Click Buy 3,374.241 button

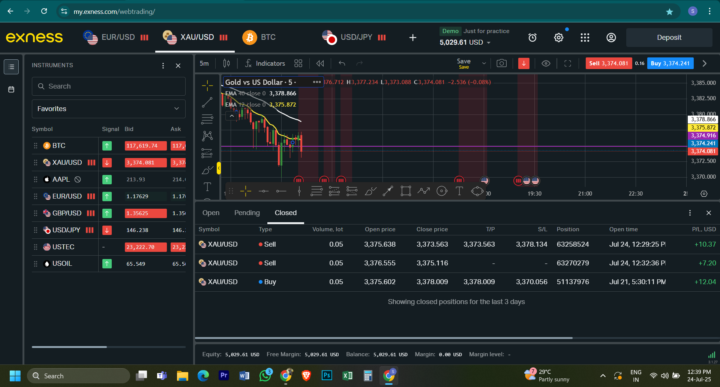coord(670,63)
